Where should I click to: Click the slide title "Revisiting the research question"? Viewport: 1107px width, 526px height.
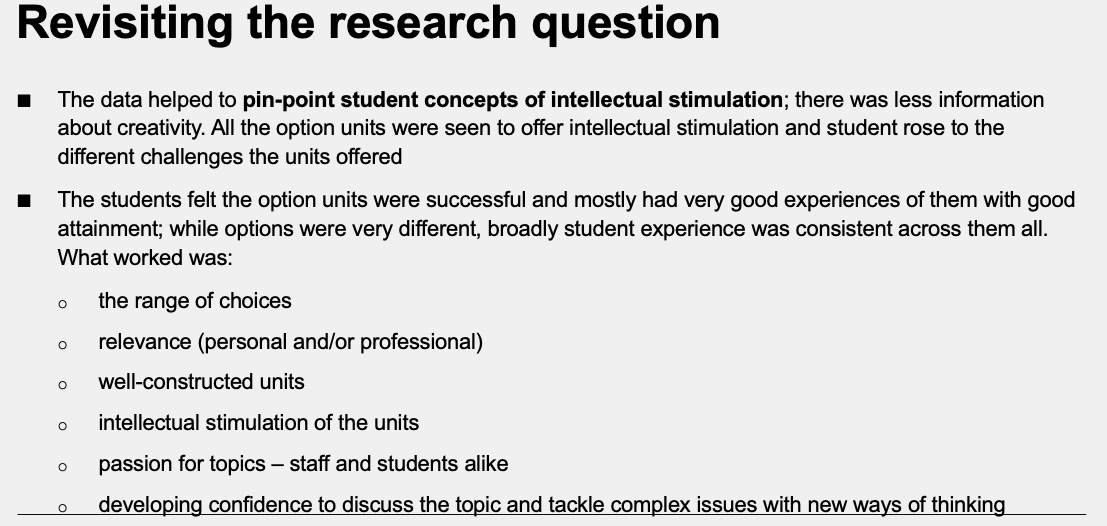(x=368, y=24)
